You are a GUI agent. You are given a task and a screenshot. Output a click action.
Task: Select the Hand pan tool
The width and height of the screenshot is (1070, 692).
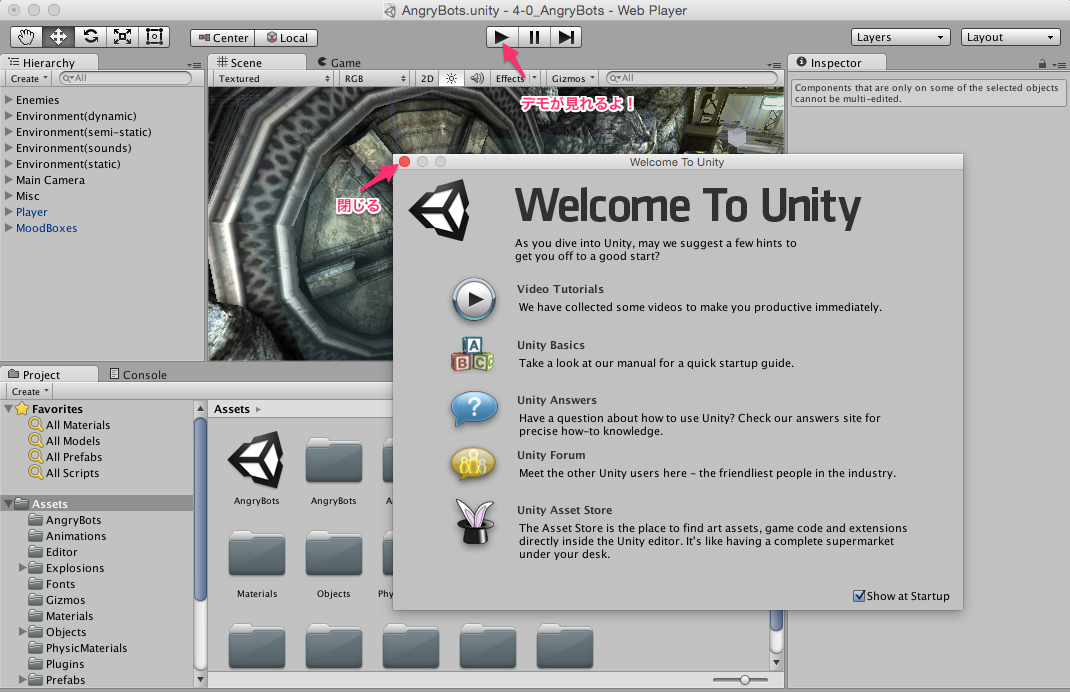pos(24,36)
